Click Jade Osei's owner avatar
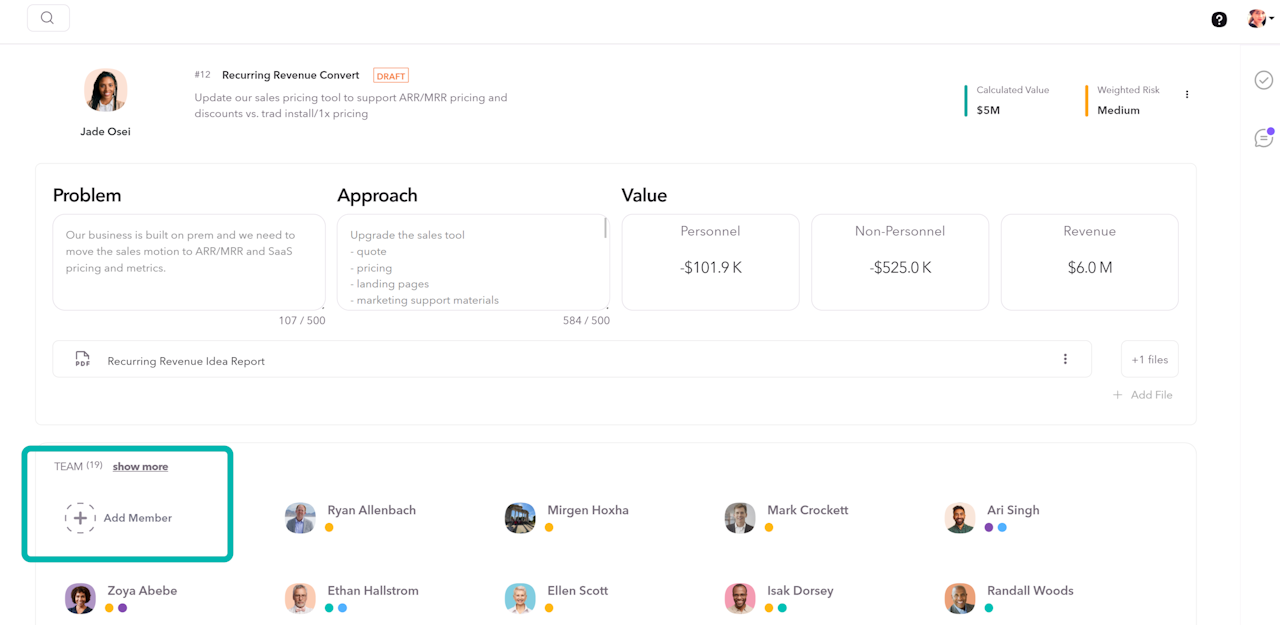The image size is (1280, 625). 106,91
